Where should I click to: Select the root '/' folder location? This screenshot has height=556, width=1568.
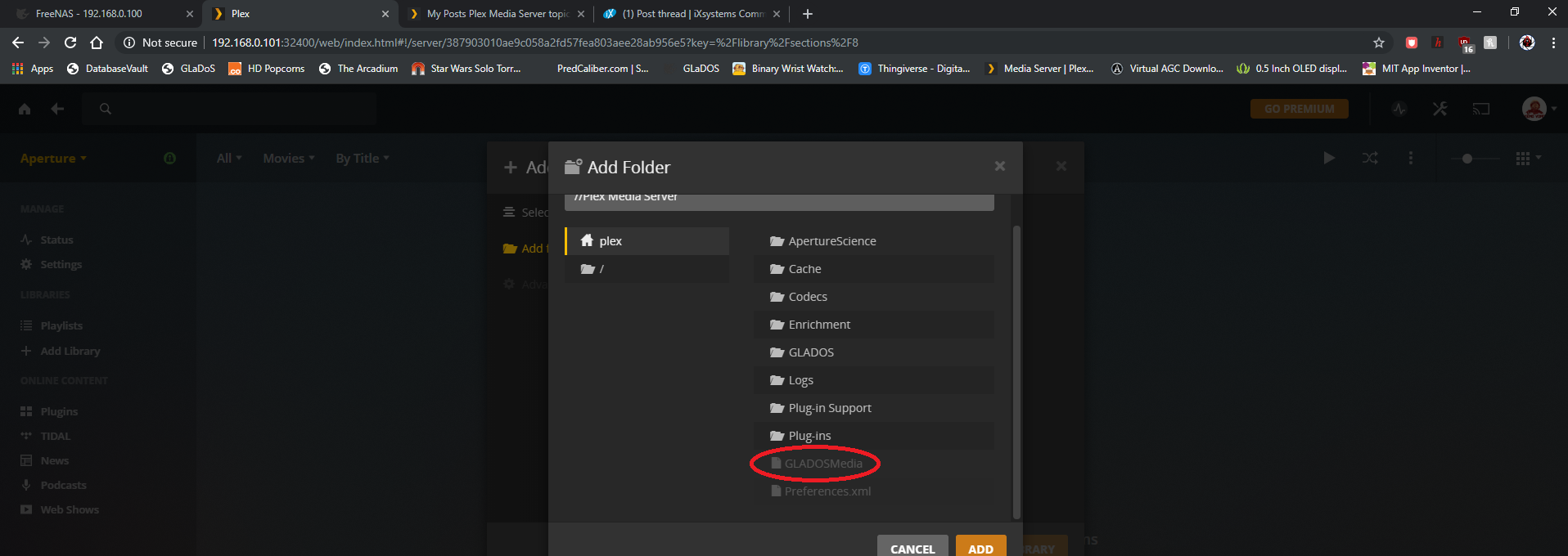[647, 269]
